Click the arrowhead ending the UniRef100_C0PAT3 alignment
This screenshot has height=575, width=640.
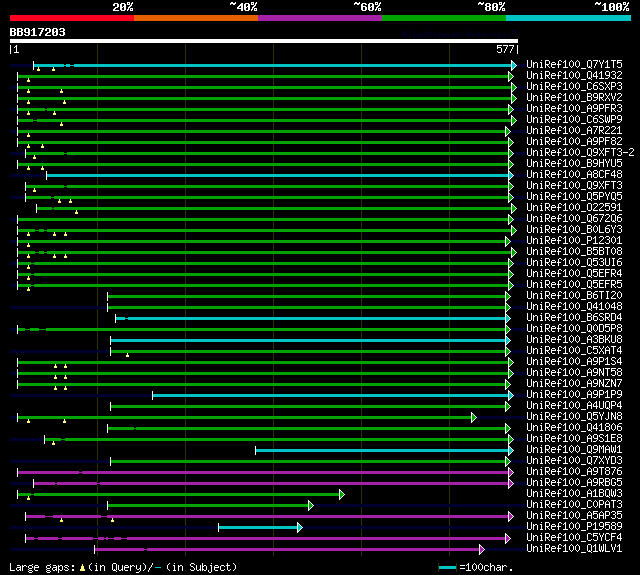coord(311,506)
